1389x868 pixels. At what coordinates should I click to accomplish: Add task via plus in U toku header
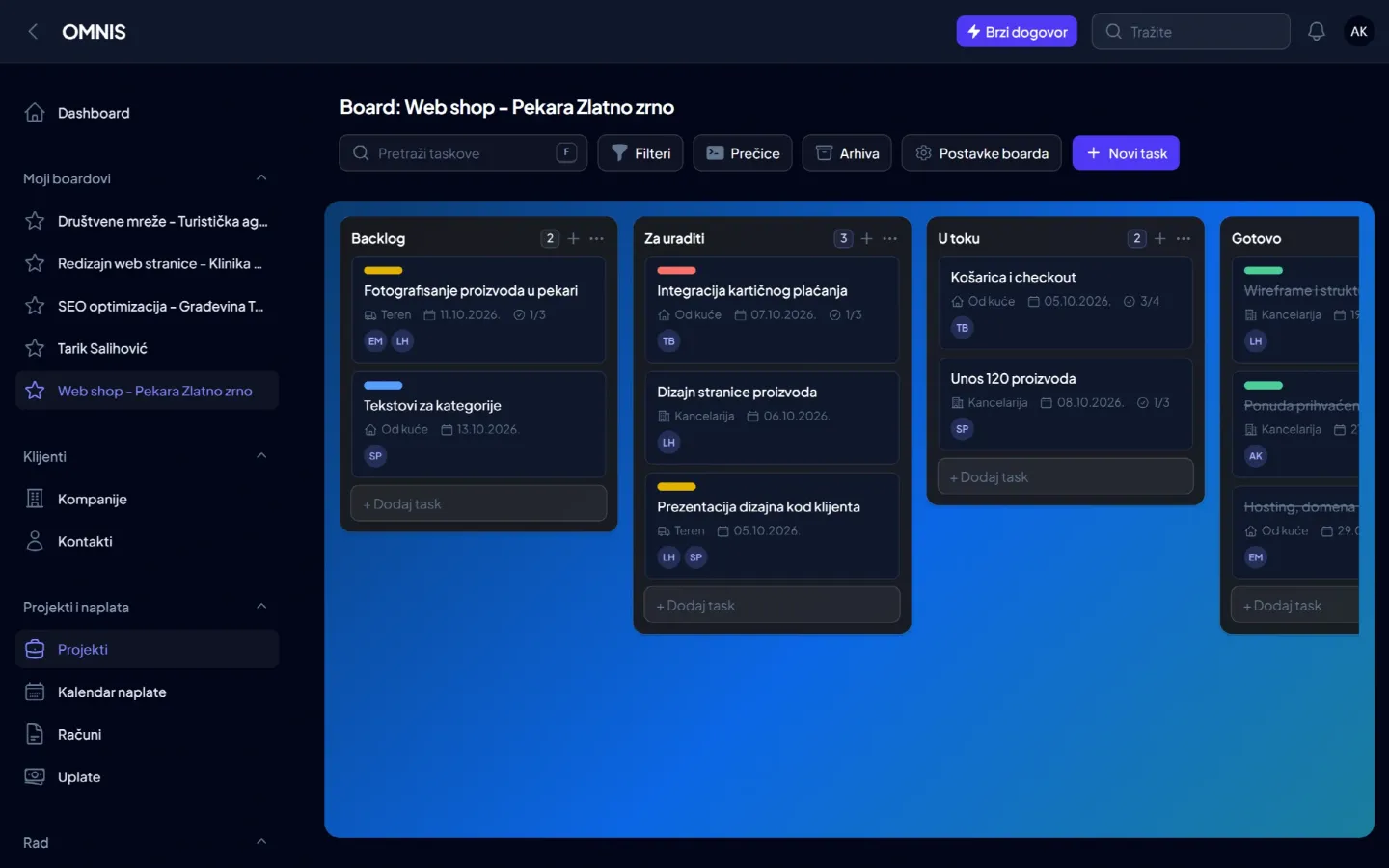1160,238
